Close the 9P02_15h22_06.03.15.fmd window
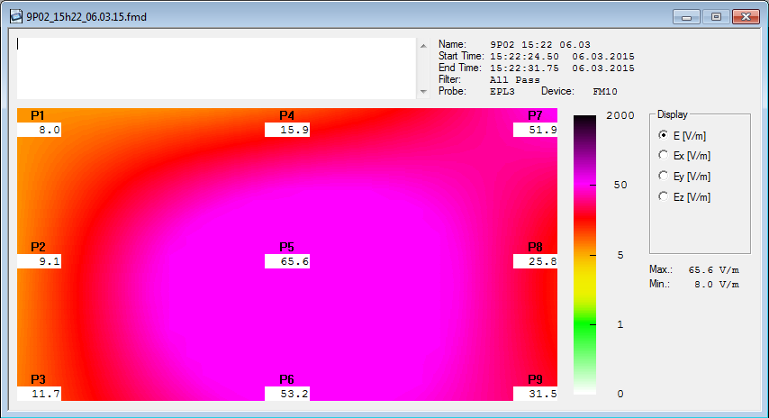Viewport: 769px width, 418px height. pyautogui.click(x=746, y=17)
